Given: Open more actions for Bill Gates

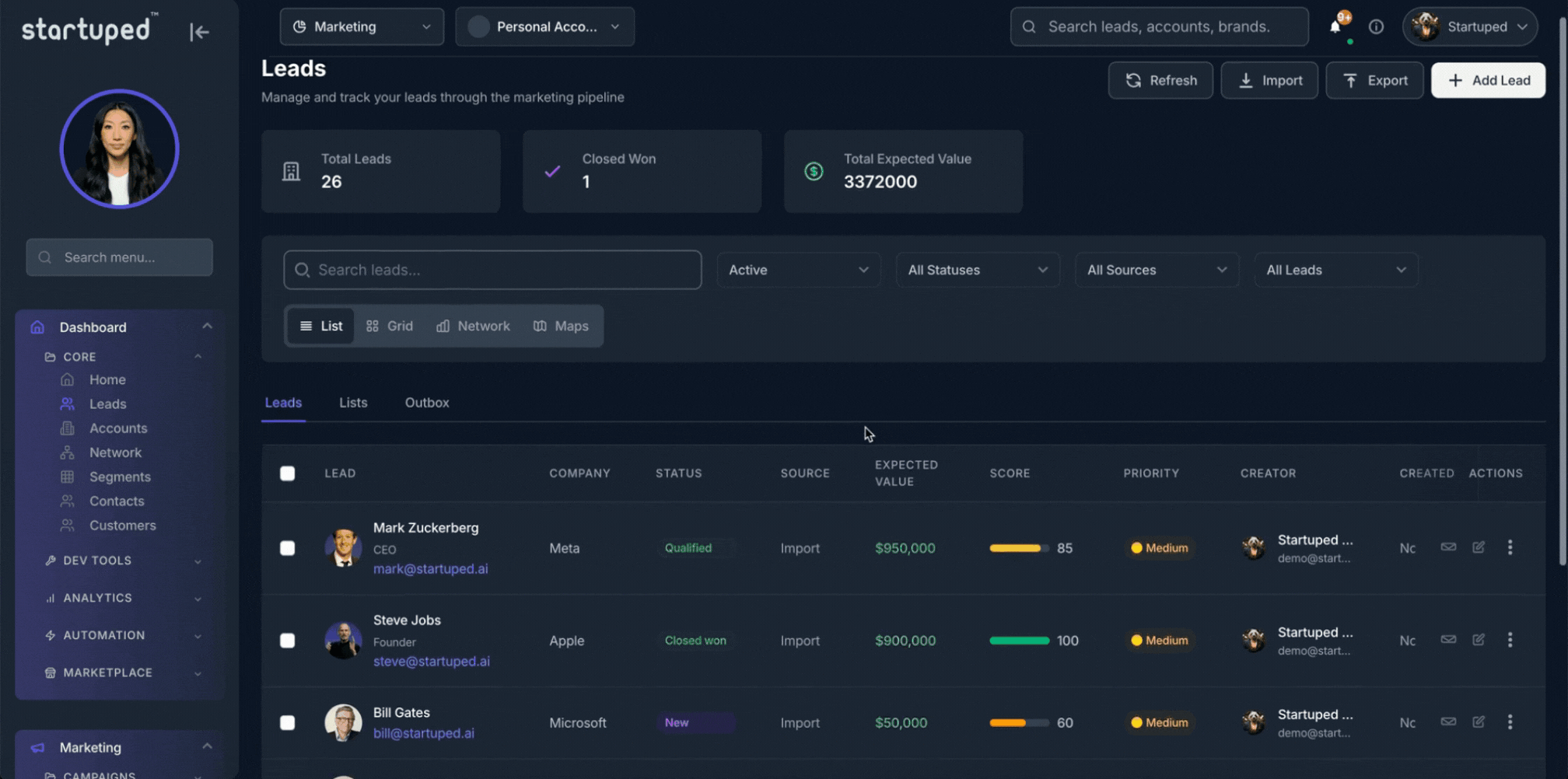Looking at the screenshot, I should point(1510,722).
